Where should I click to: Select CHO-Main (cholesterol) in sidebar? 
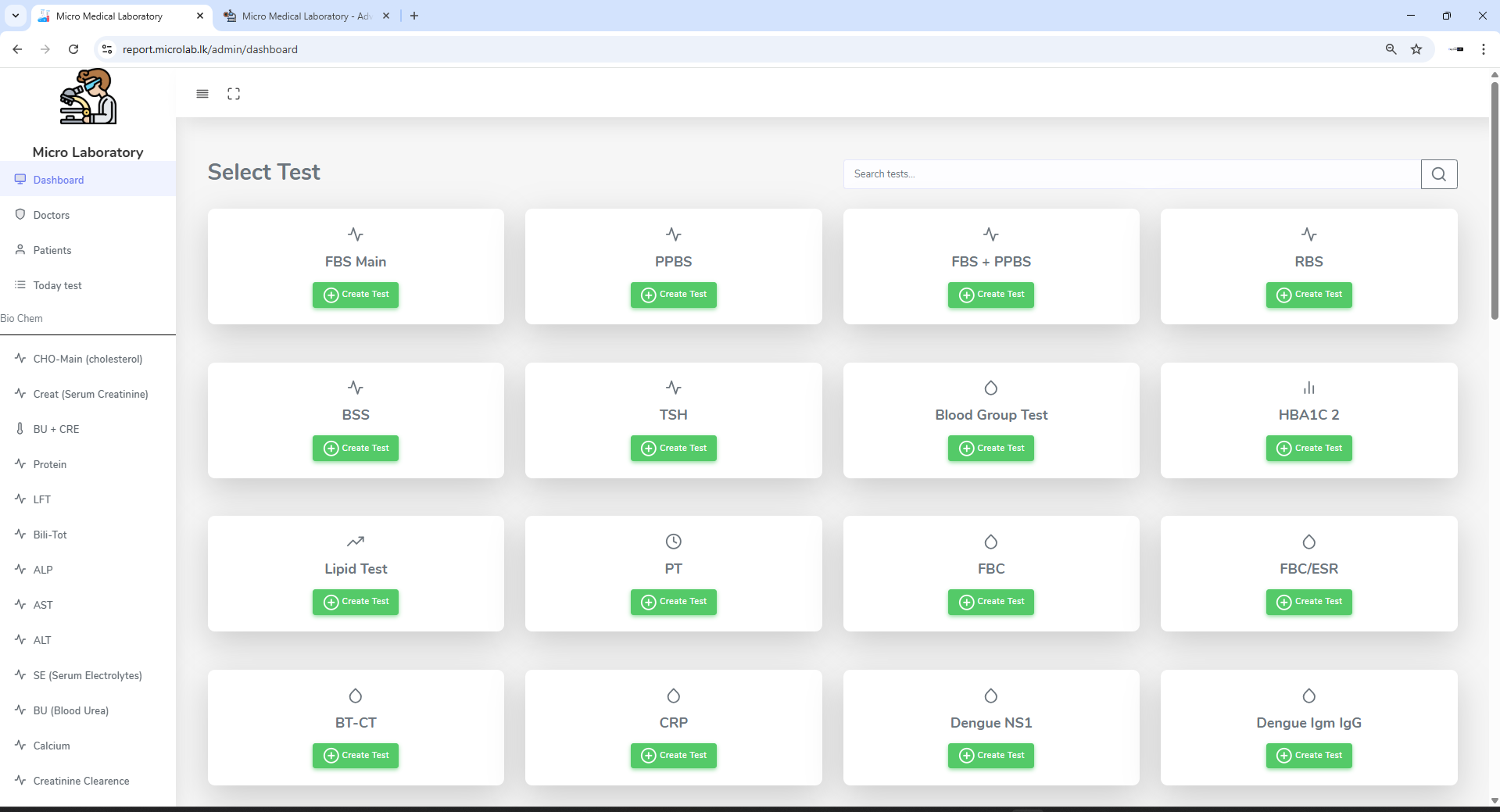coord(88,359)
